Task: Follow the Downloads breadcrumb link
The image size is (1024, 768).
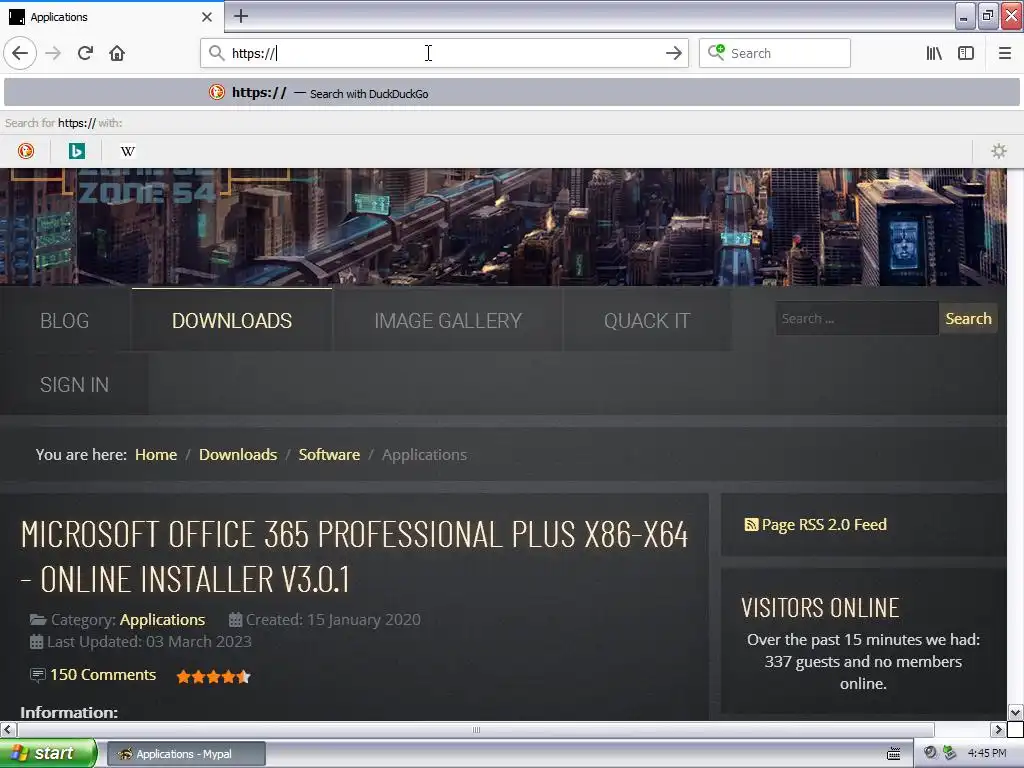Action: pyautogui.click(x=238, y=455)
